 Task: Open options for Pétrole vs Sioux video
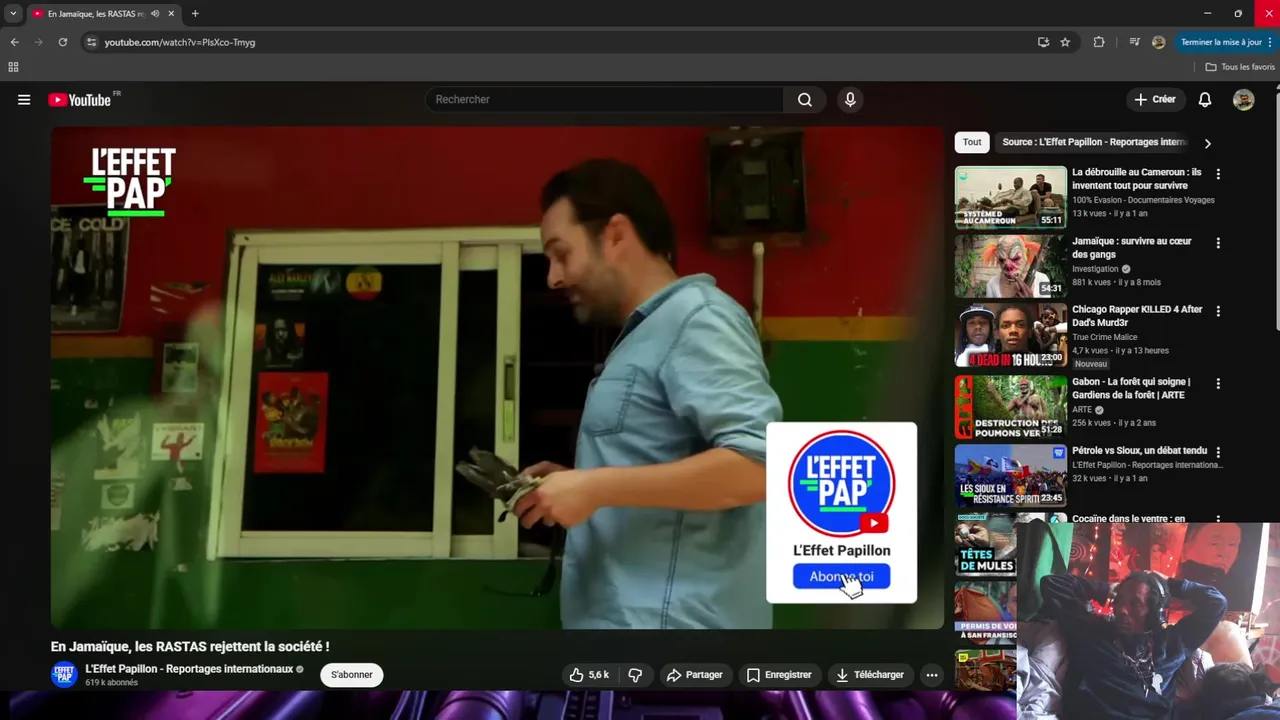point(1218,453)
